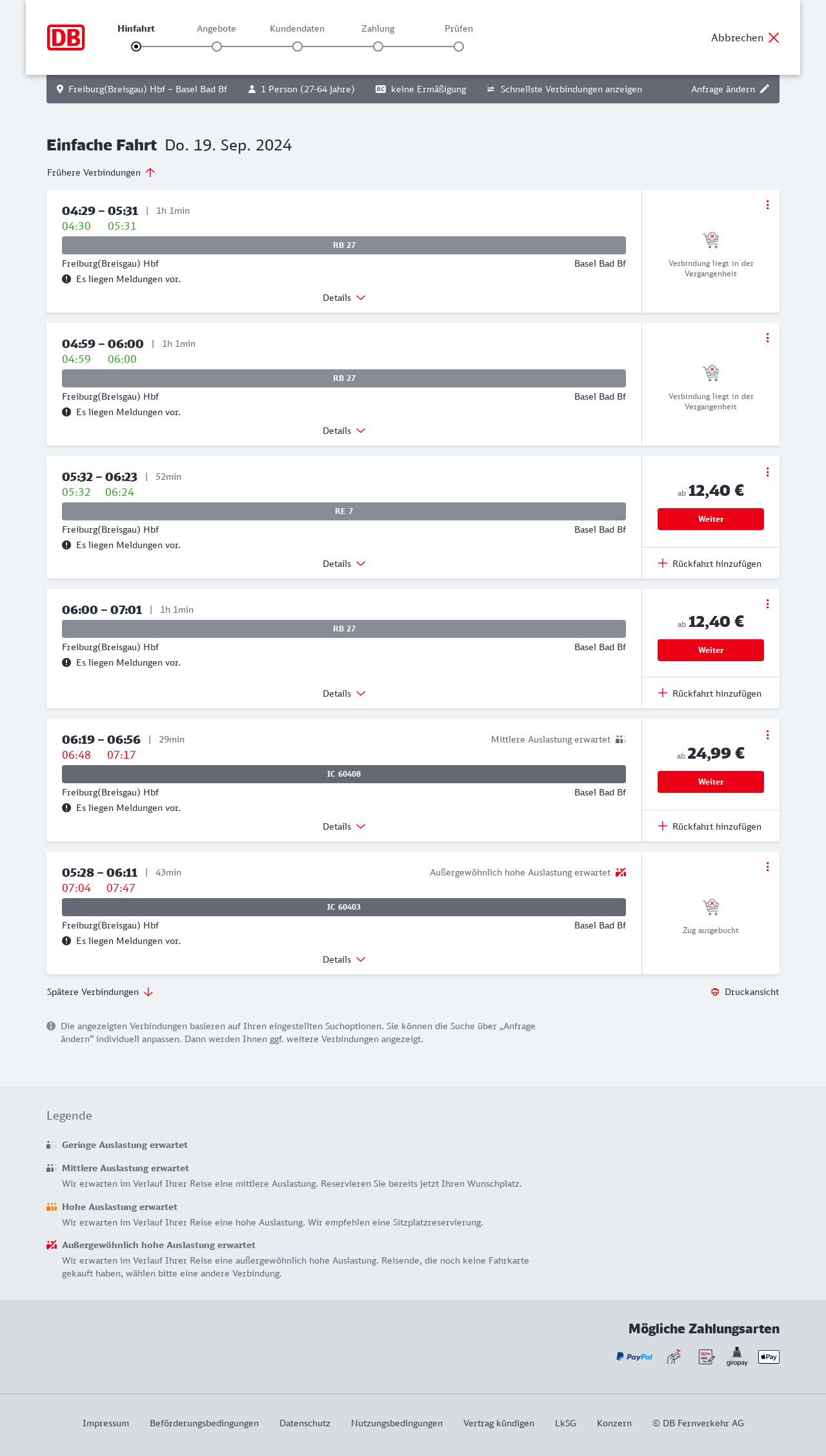Expand Details for IC 60403 connection
Viewport: 826px width, 1456px height.
tap(344, 959)
